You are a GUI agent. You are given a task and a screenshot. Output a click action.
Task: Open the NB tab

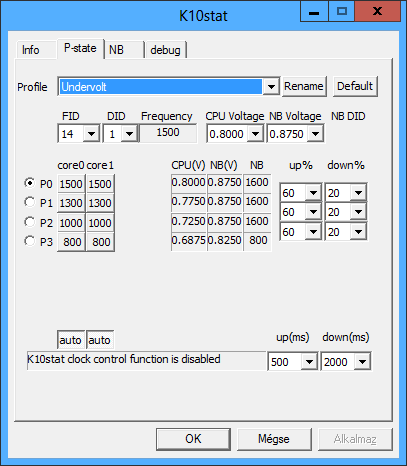pos(124,50)
